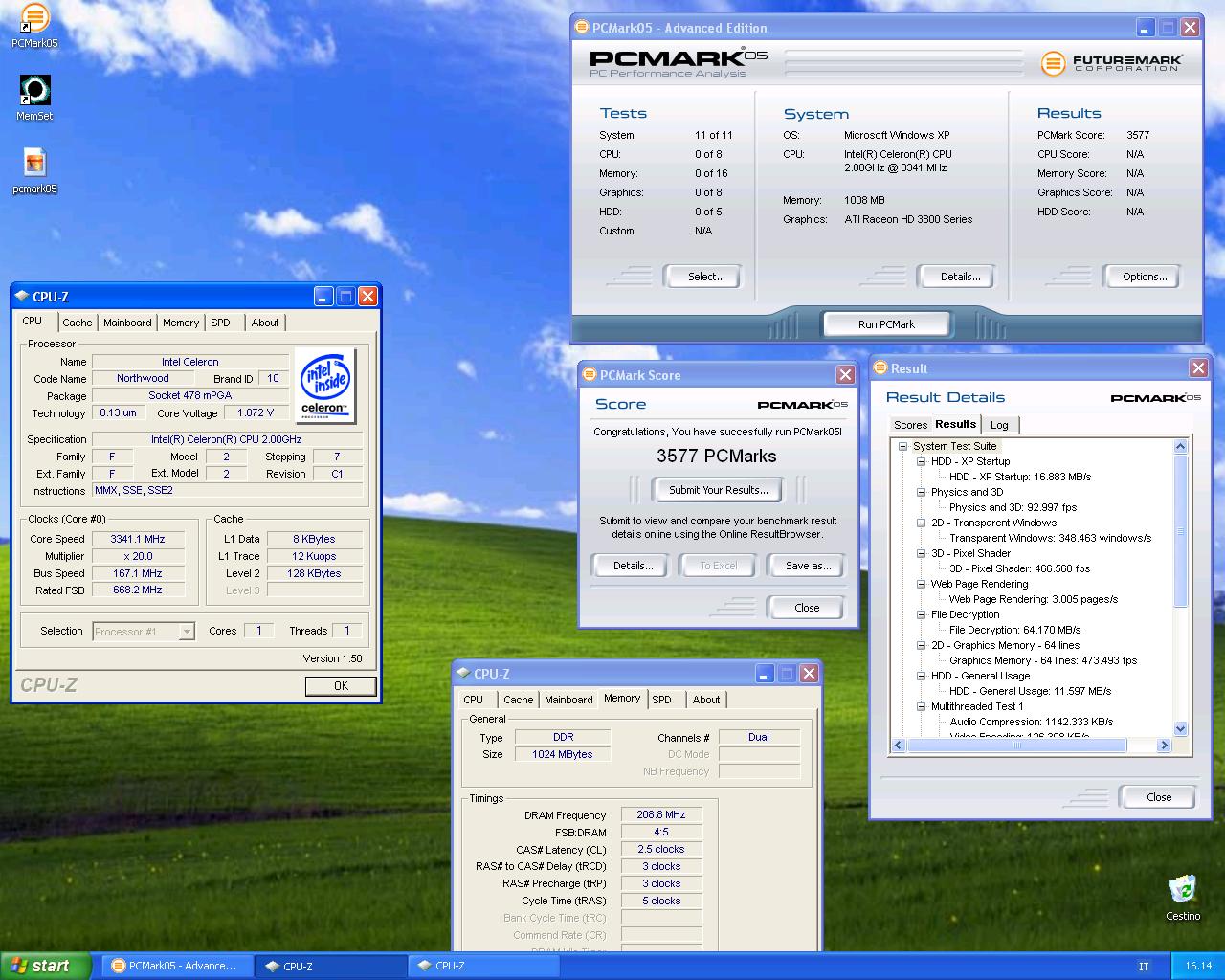Open the SPD tab in left CPU-Z window
This screenshot has width=1225, height=980.
click(220, 323)
